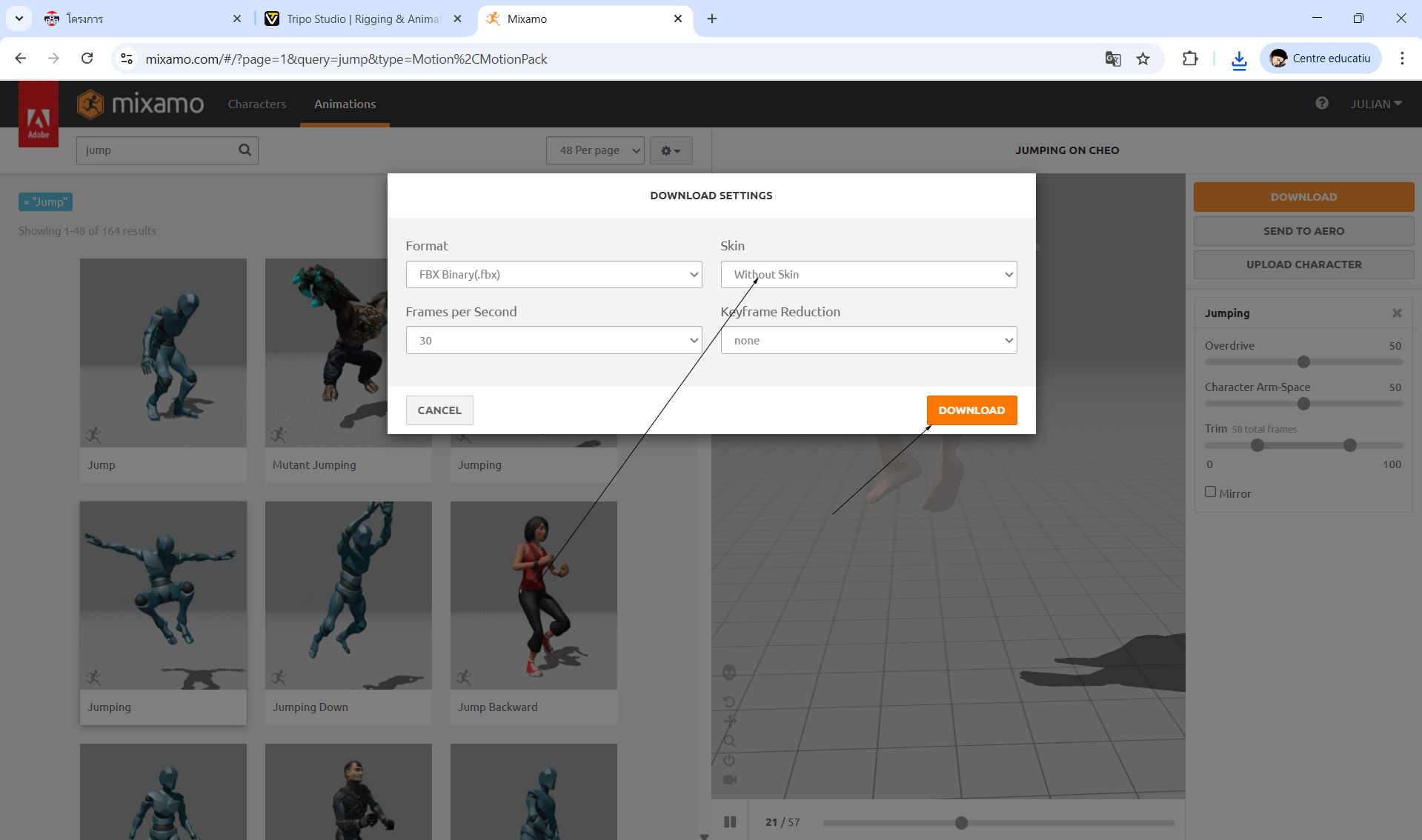Open the gear settings menu beside Per page
The height and width of the screenshot is (840, 1422).
point(671,150)
